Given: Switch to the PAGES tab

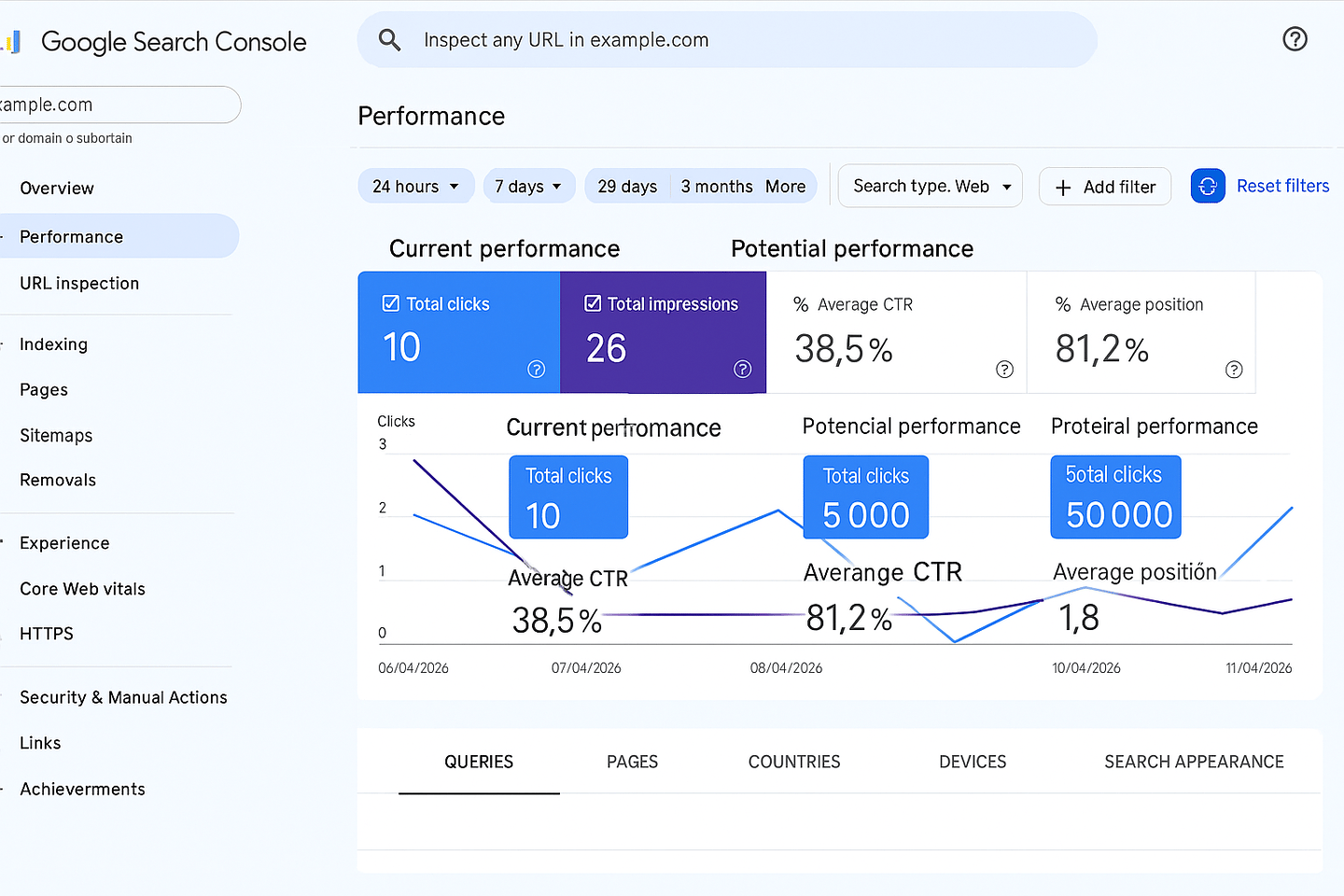Looking at the screenshot, I should click(633, 762).
